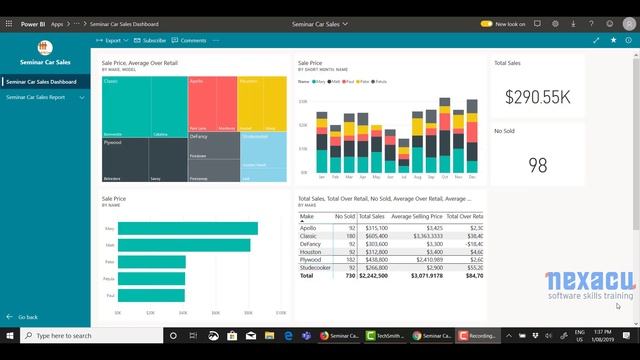
Task: Select the light blue Studecooker treemap block
Action: point(263,157)
